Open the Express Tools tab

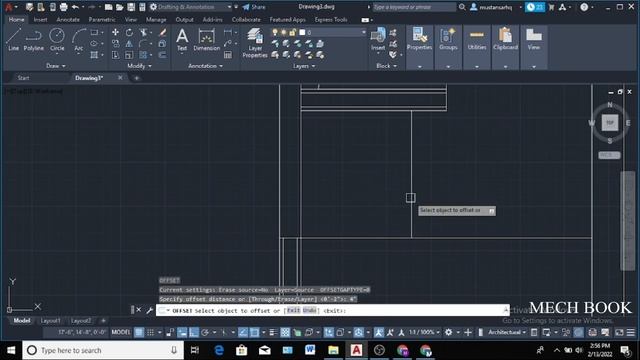coord(331,20)
